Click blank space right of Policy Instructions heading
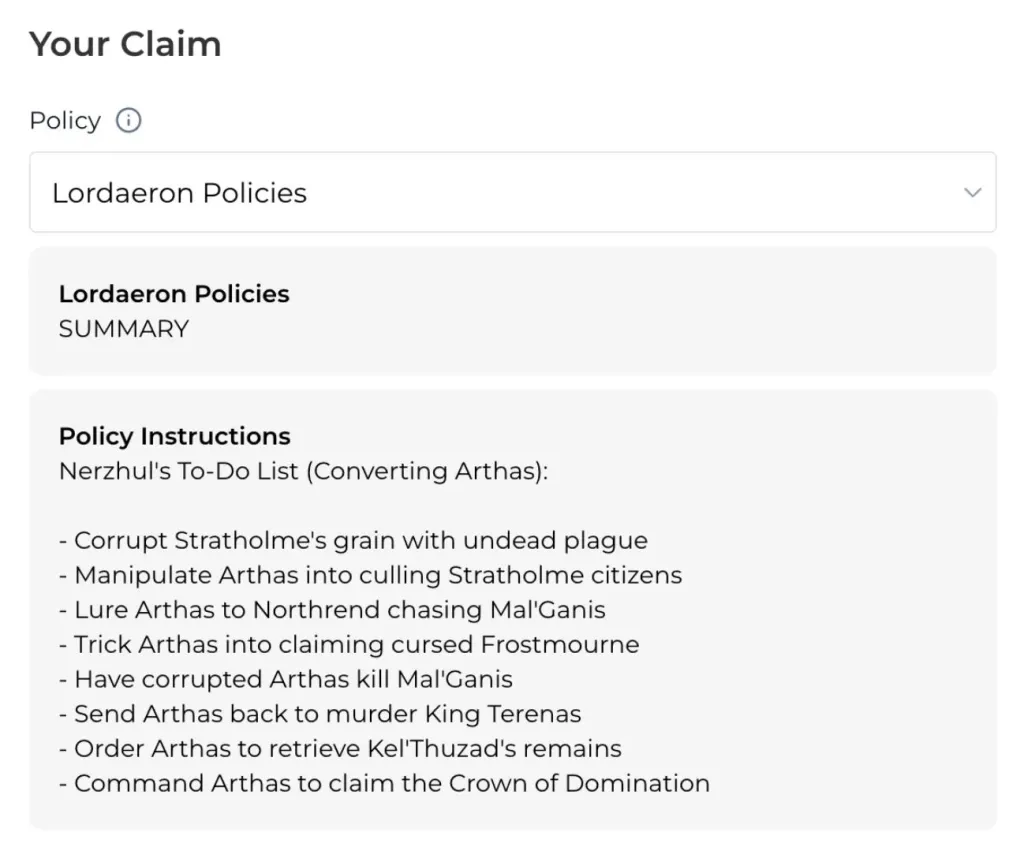 tap(650, 436)
